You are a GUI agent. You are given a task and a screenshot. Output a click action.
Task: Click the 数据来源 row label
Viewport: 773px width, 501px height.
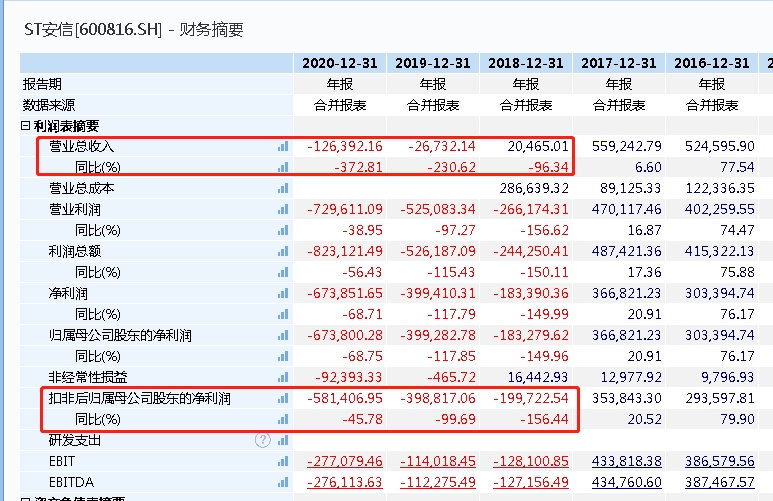[x=48, y=105]
